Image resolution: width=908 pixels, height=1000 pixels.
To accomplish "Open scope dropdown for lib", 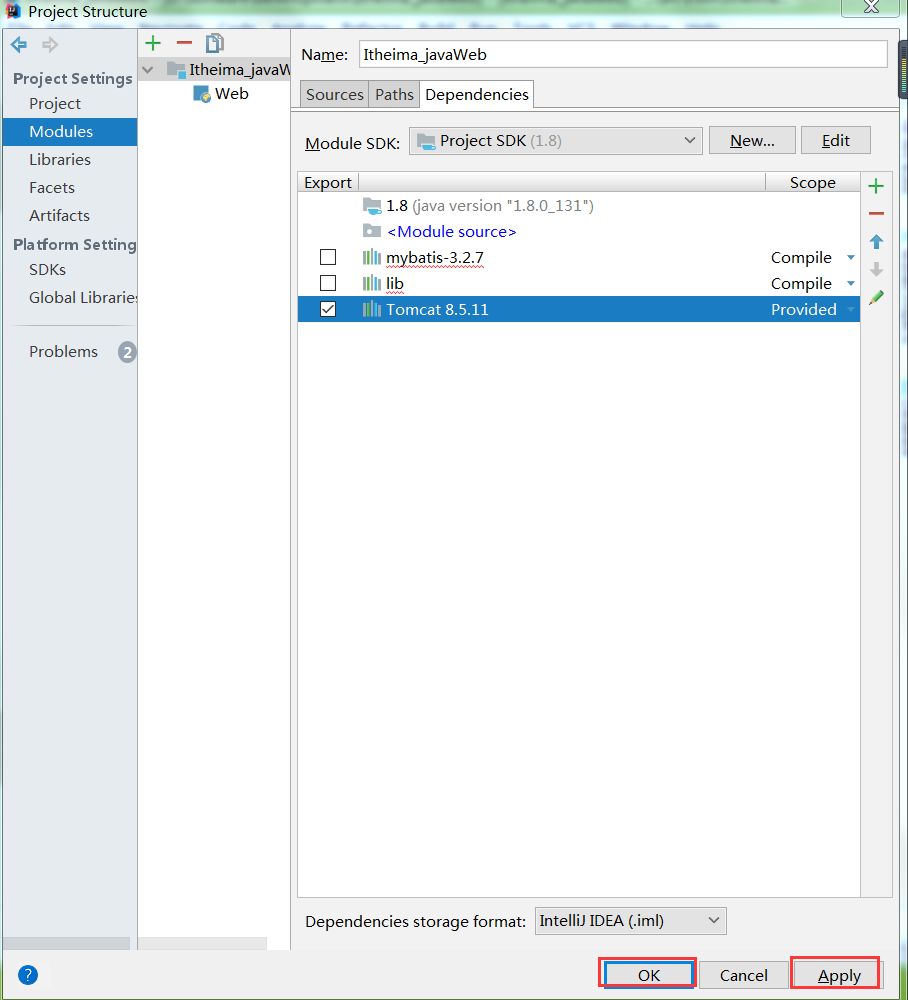I will point(851,283).
